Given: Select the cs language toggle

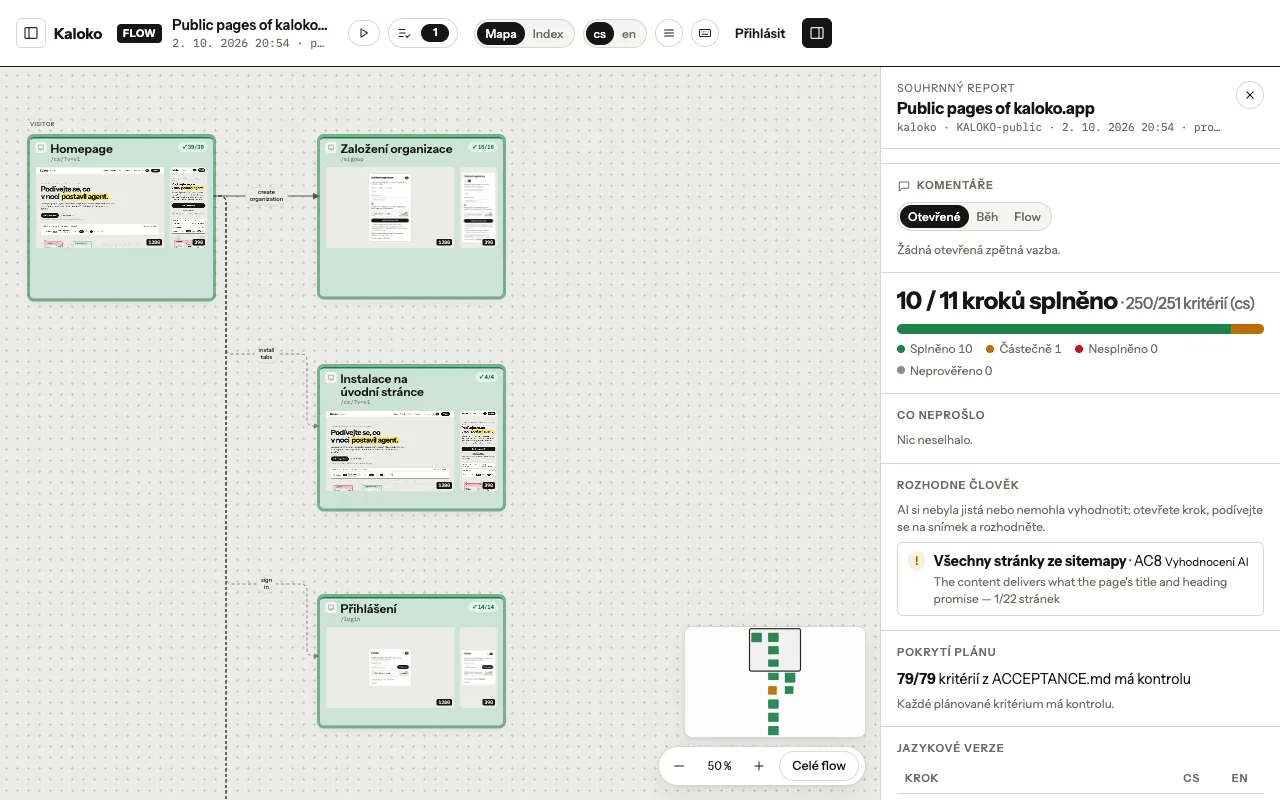Looking at the screenshot, I should pos(599,33).
